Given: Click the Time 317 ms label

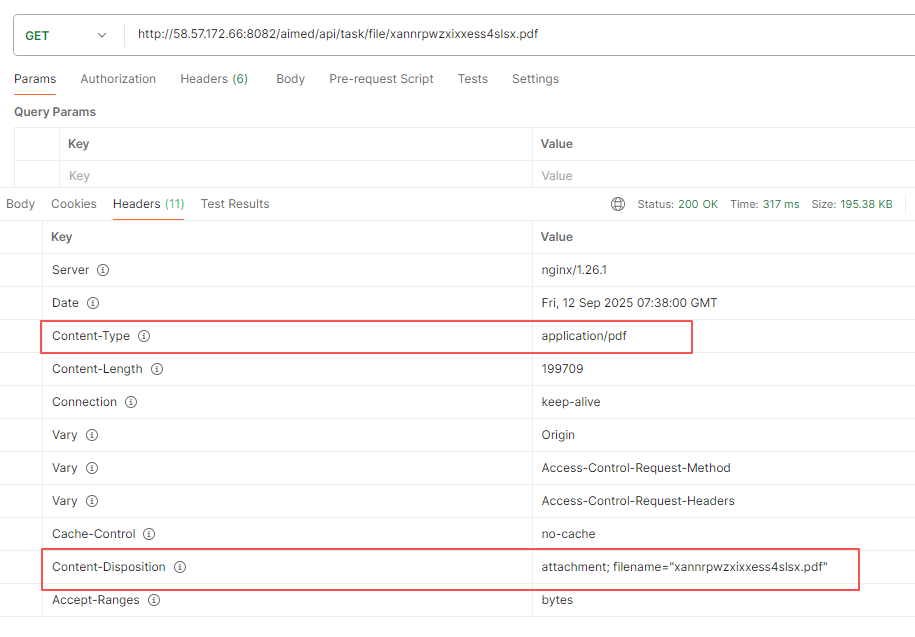Looking at the screenshot, I should pyautogui.click(x=764, y=204).
